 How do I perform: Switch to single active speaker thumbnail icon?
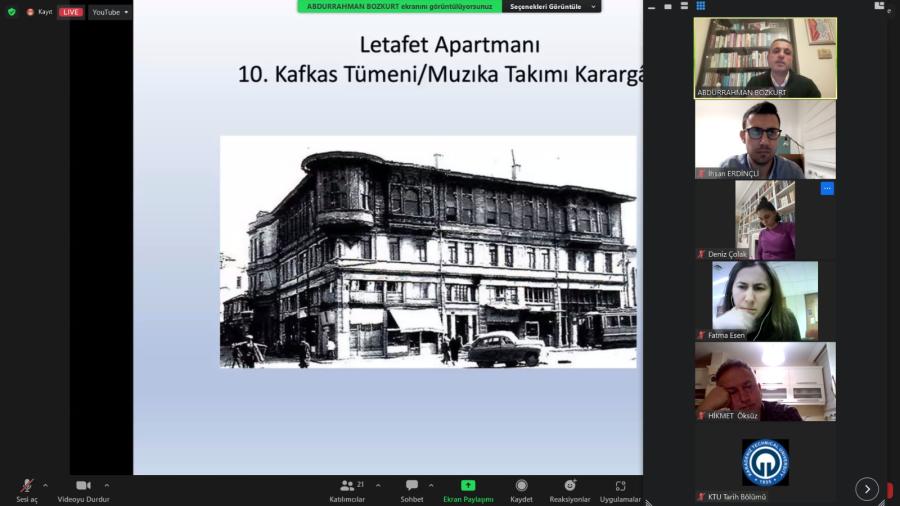coord(668,6)
